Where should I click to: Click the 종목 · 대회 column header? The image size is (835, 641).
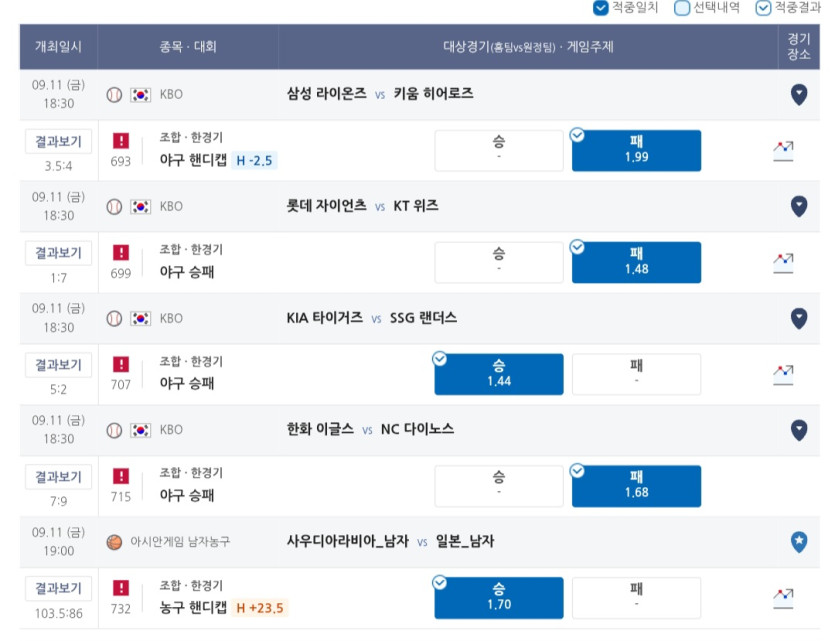[x=188, y=47]
